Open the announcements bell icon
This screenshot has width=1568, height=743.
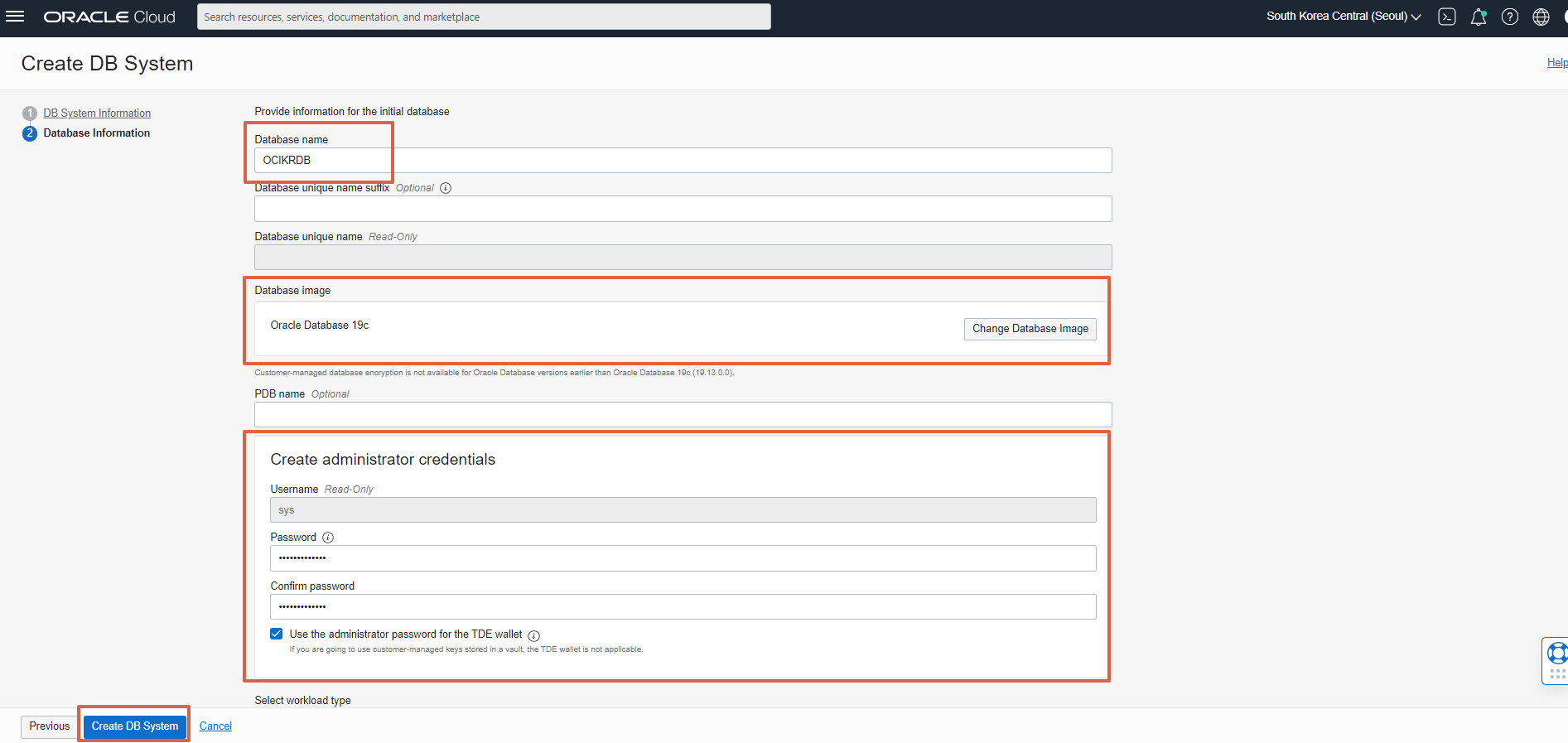(x=1479, y=17)
